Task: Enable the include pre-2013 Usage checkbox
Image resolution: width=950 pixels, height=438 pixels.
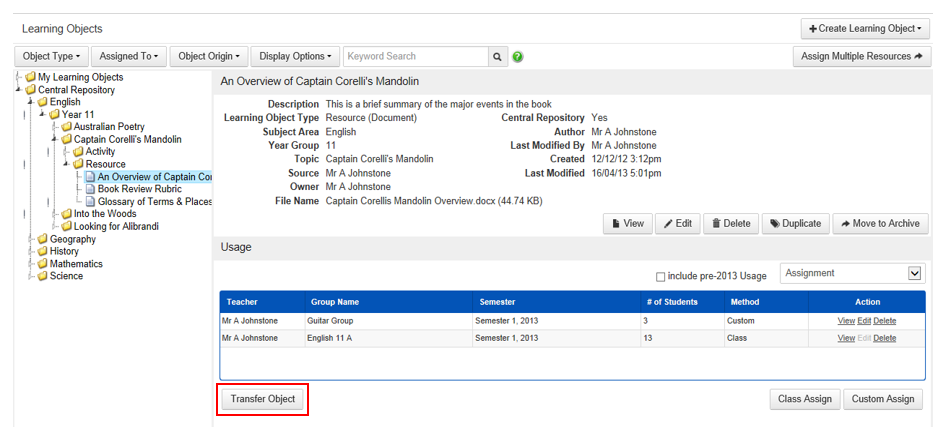Action: click(x=660, y=277)
